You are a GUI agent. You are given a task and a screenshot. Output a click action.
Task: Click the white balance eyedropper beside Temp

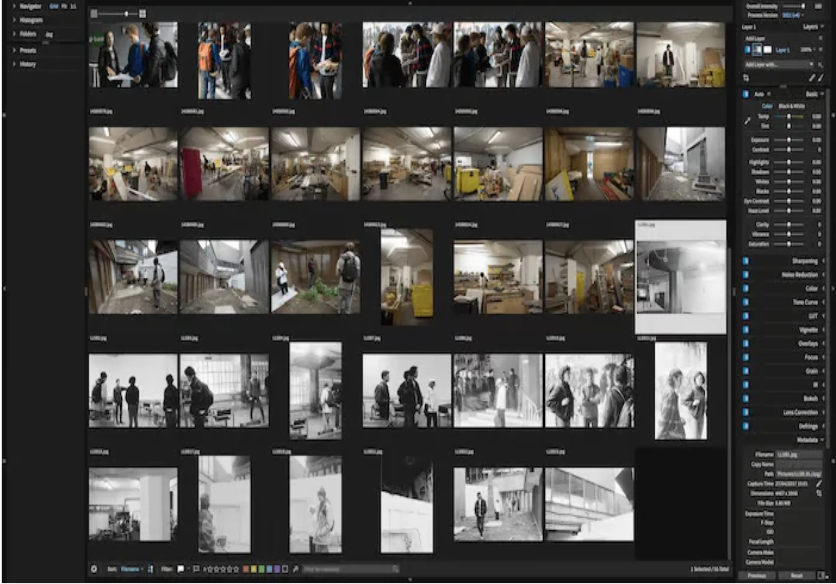pos(747,121)
